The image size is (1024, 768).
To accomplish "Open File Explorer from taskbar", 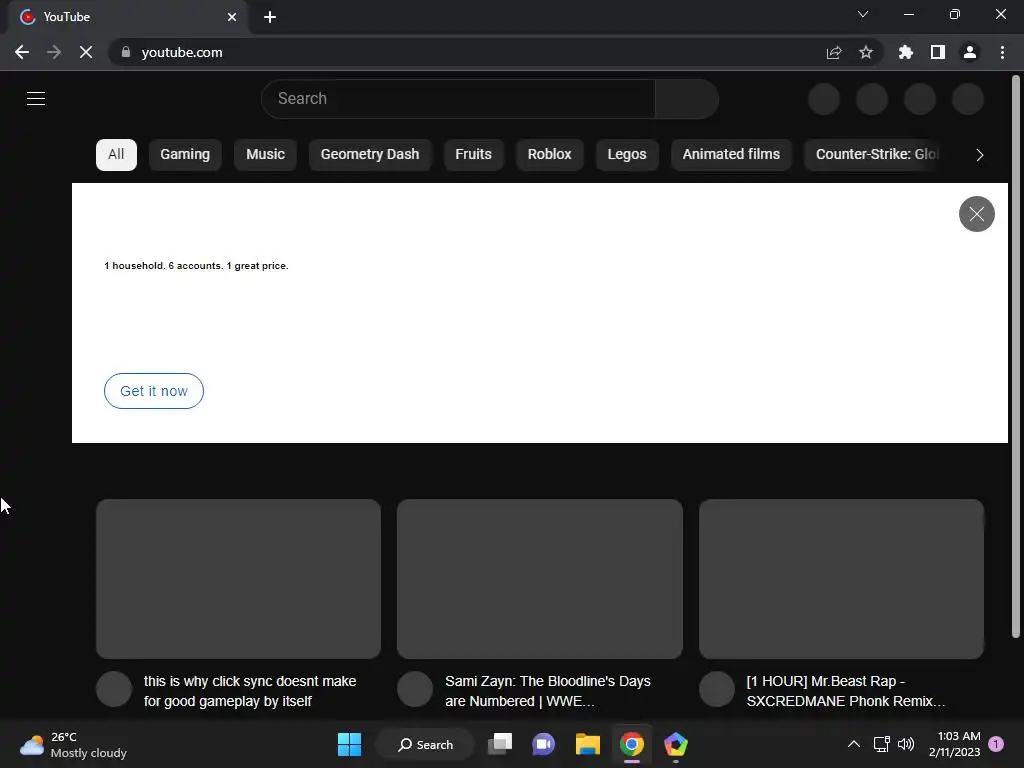I will coord(587,744).
